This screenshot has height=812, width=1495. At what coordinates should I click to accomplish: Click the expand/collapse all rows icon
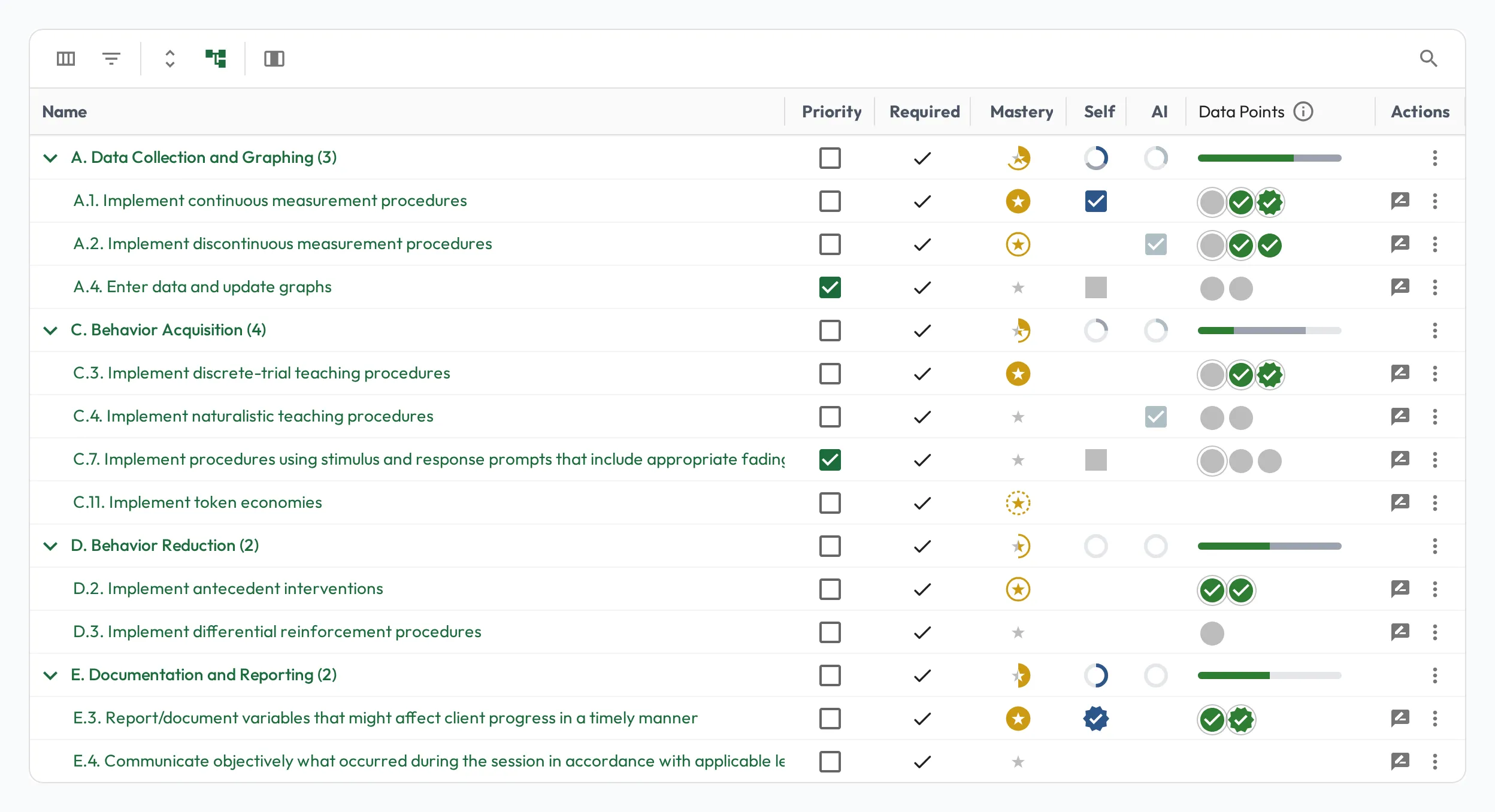click(170, 59)
